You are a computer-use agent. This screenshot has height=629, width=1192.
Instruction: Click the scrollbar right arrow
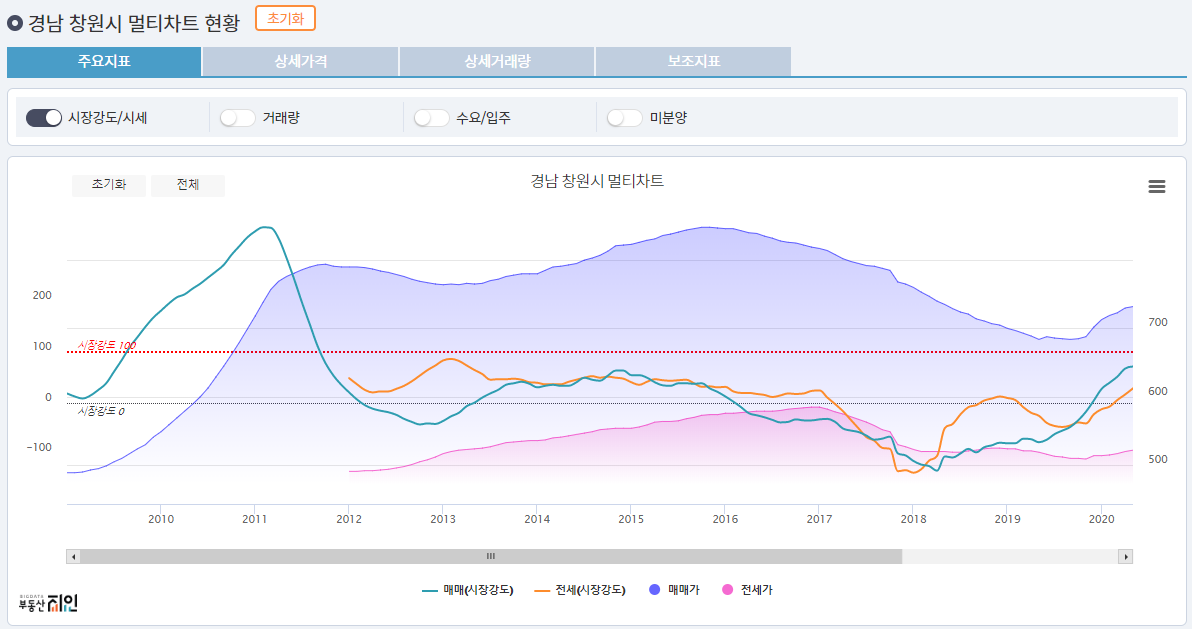pos(1126,556)
